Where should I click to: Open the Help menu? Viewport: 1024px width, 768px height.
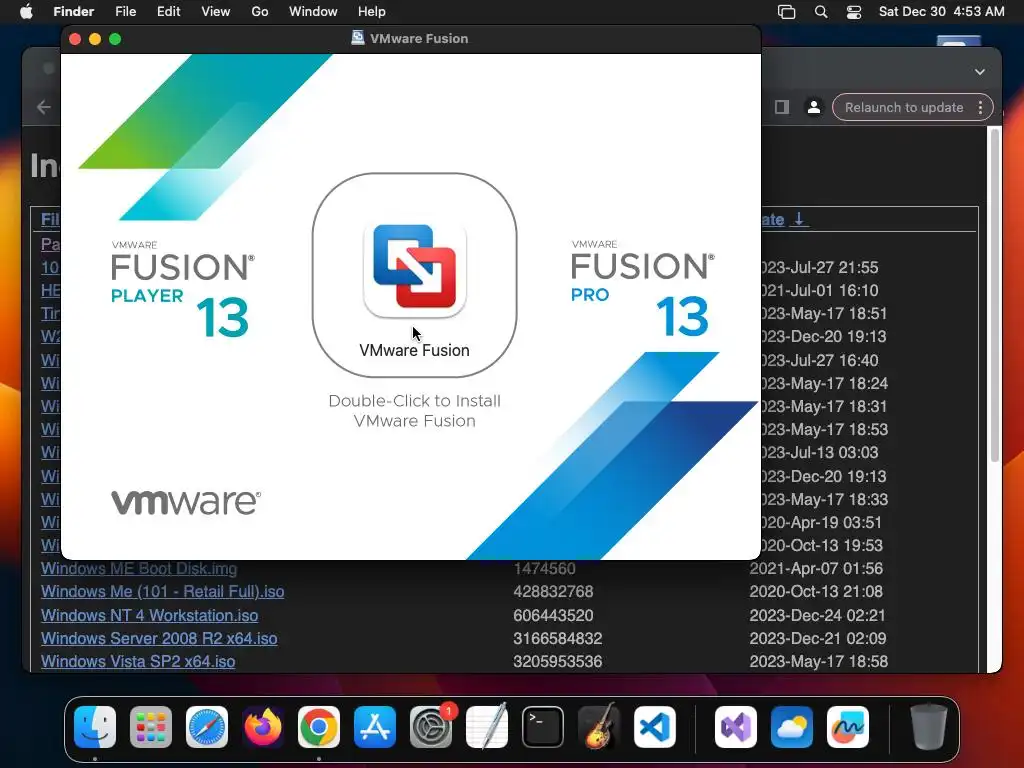click(x=372, y=12)
